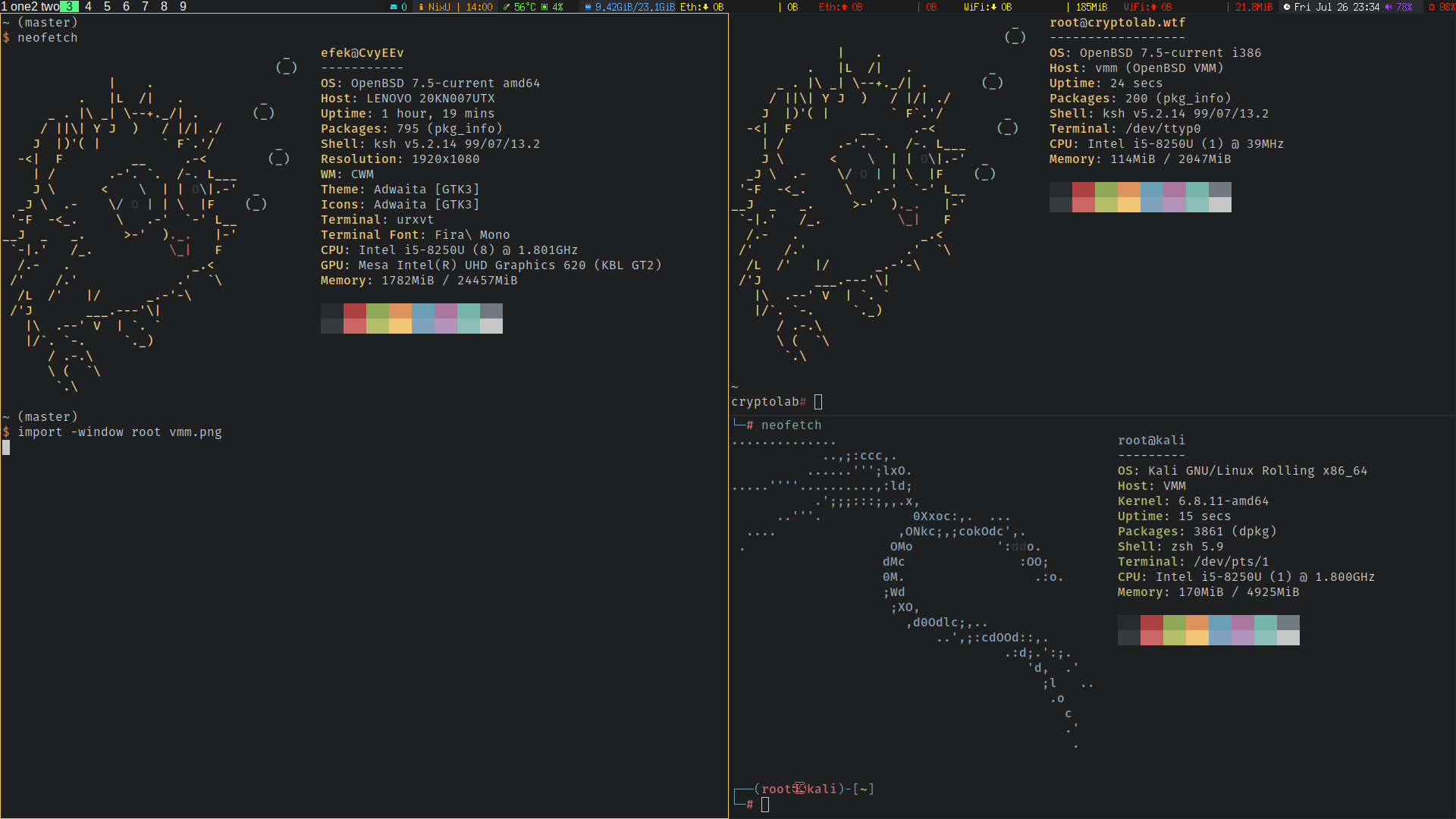The image size is (1456, 819).
Task: Click the teal color block in Kali palette
Action: pyautogui.click(x=1265, y=623)
